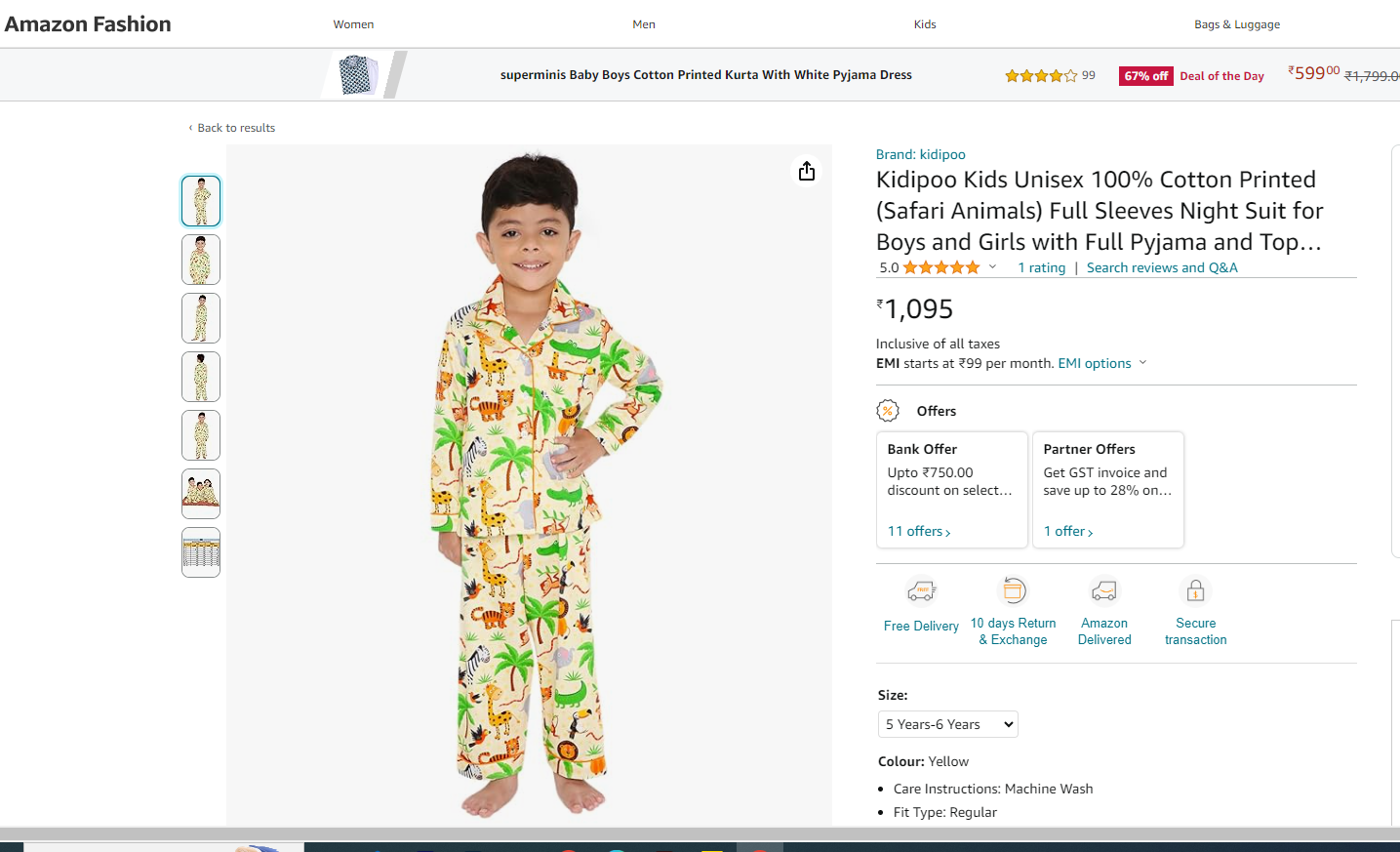Click the Free Delivery truck icon
This screenshot has height=852, width=1400.
pos(921,591)
